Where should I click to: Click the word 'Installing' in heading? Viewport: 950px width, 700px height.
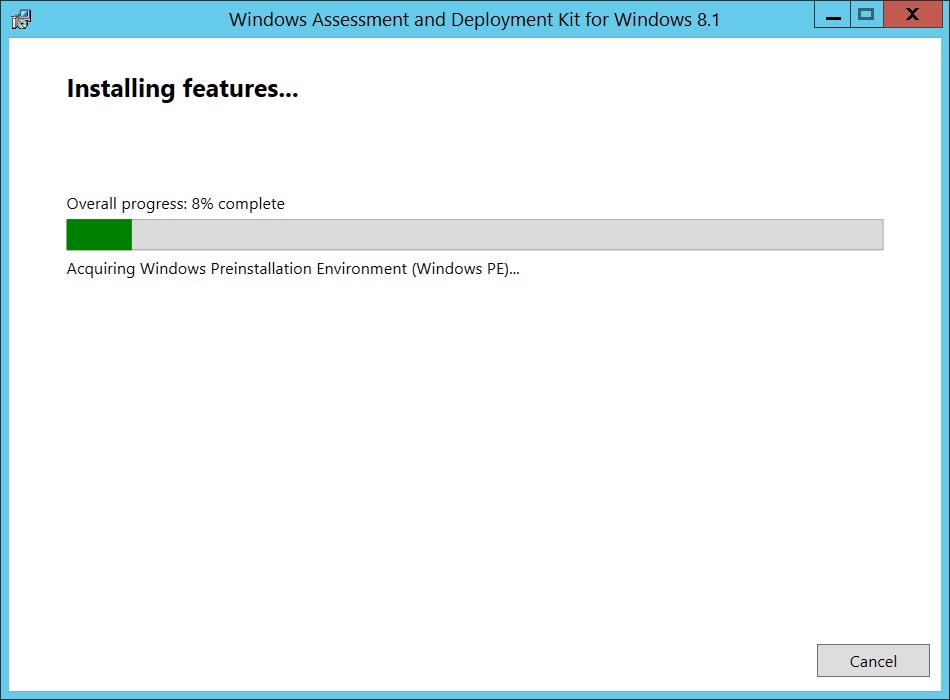click(x=121, y=89)
